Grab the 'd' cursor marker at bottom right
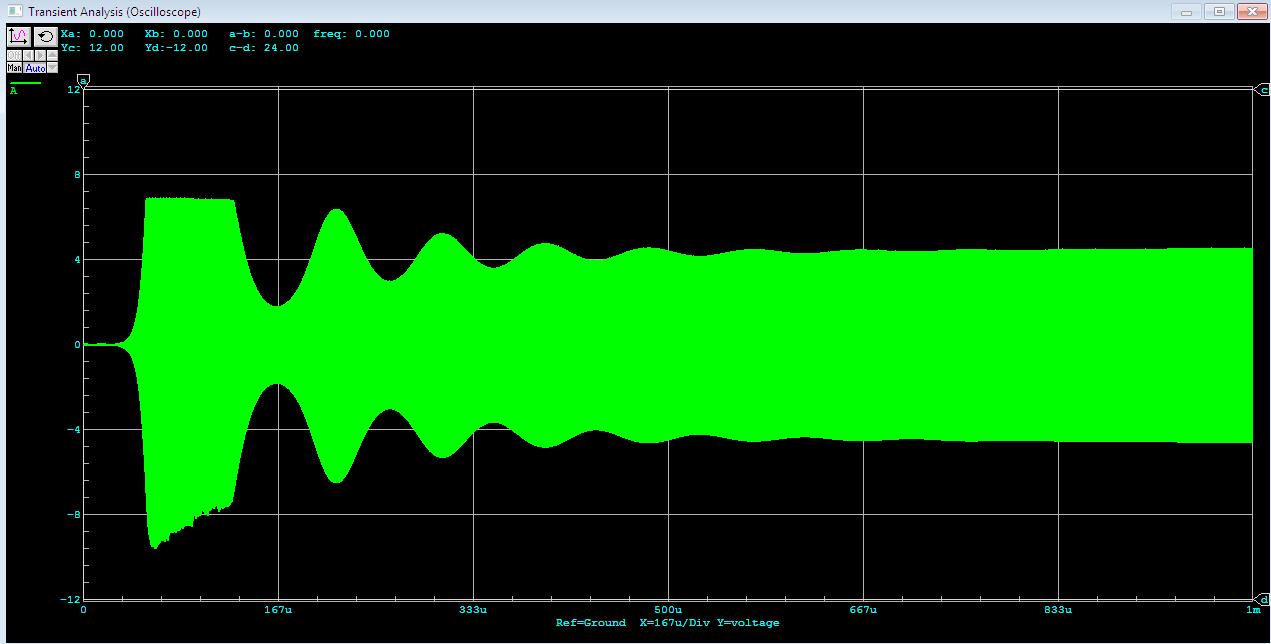1271x644 pixels. [1262, 600]
